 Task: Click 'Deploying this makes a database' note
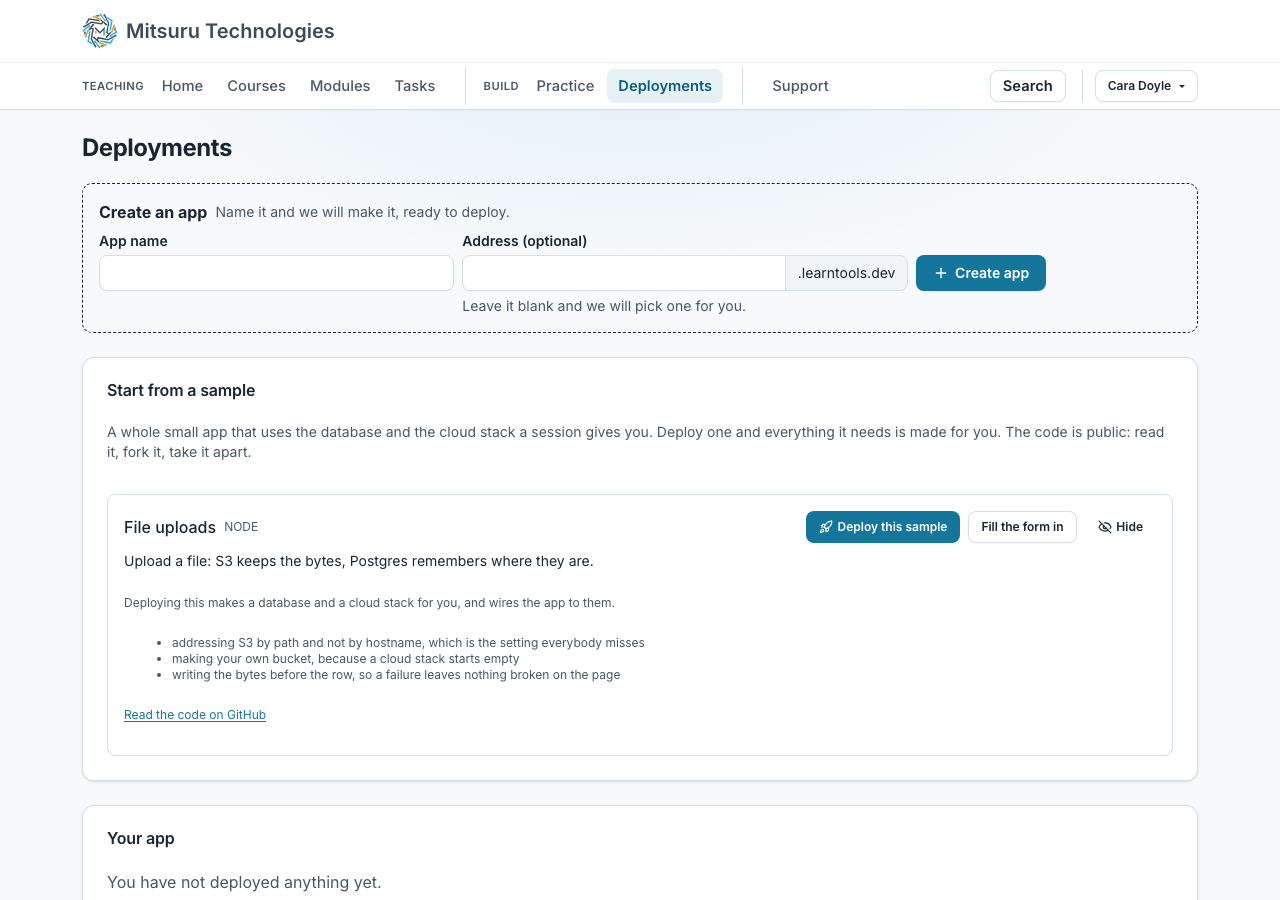tap(369, 603)
